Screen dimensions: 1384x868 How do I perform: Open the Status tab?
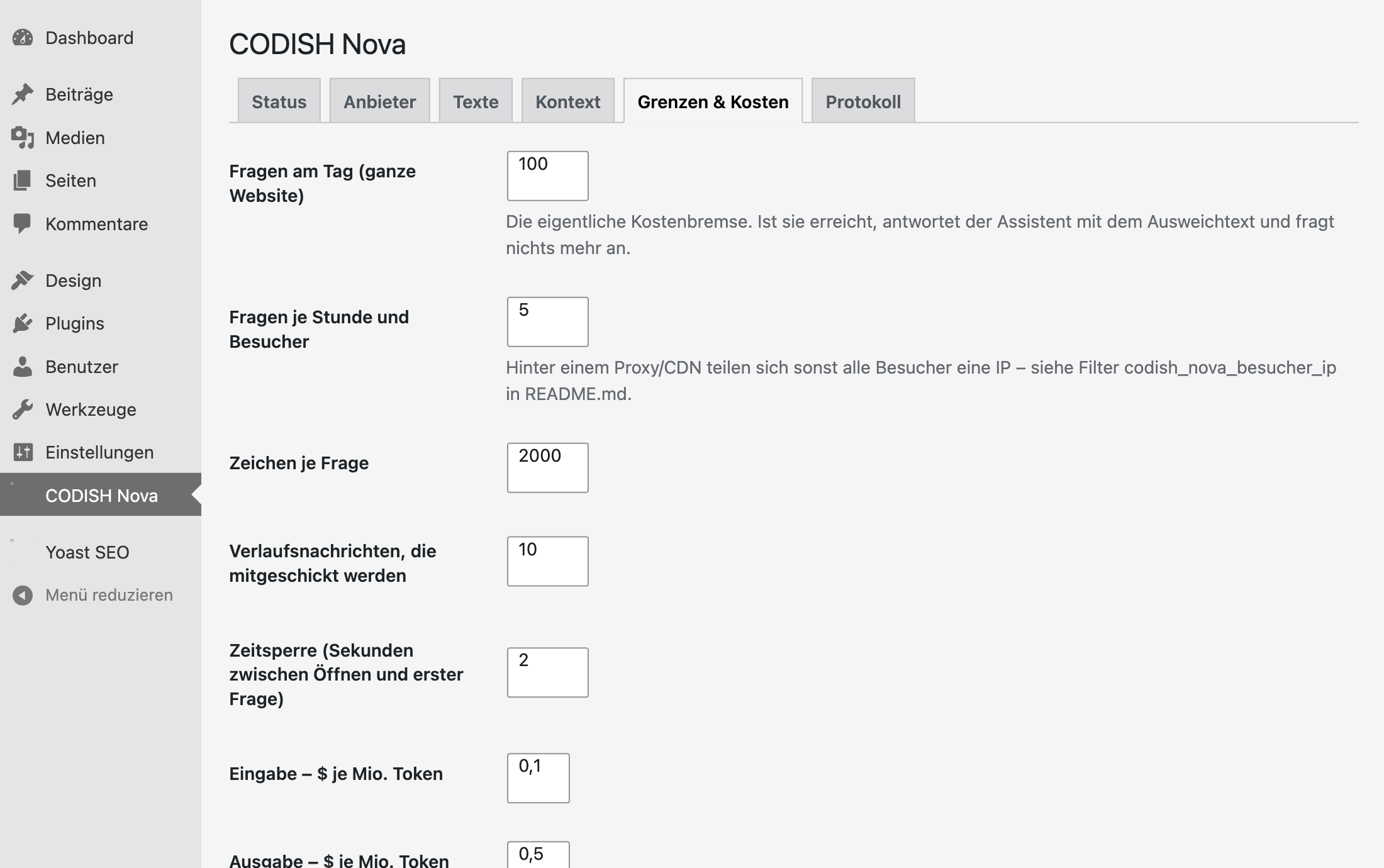(279, 101)
